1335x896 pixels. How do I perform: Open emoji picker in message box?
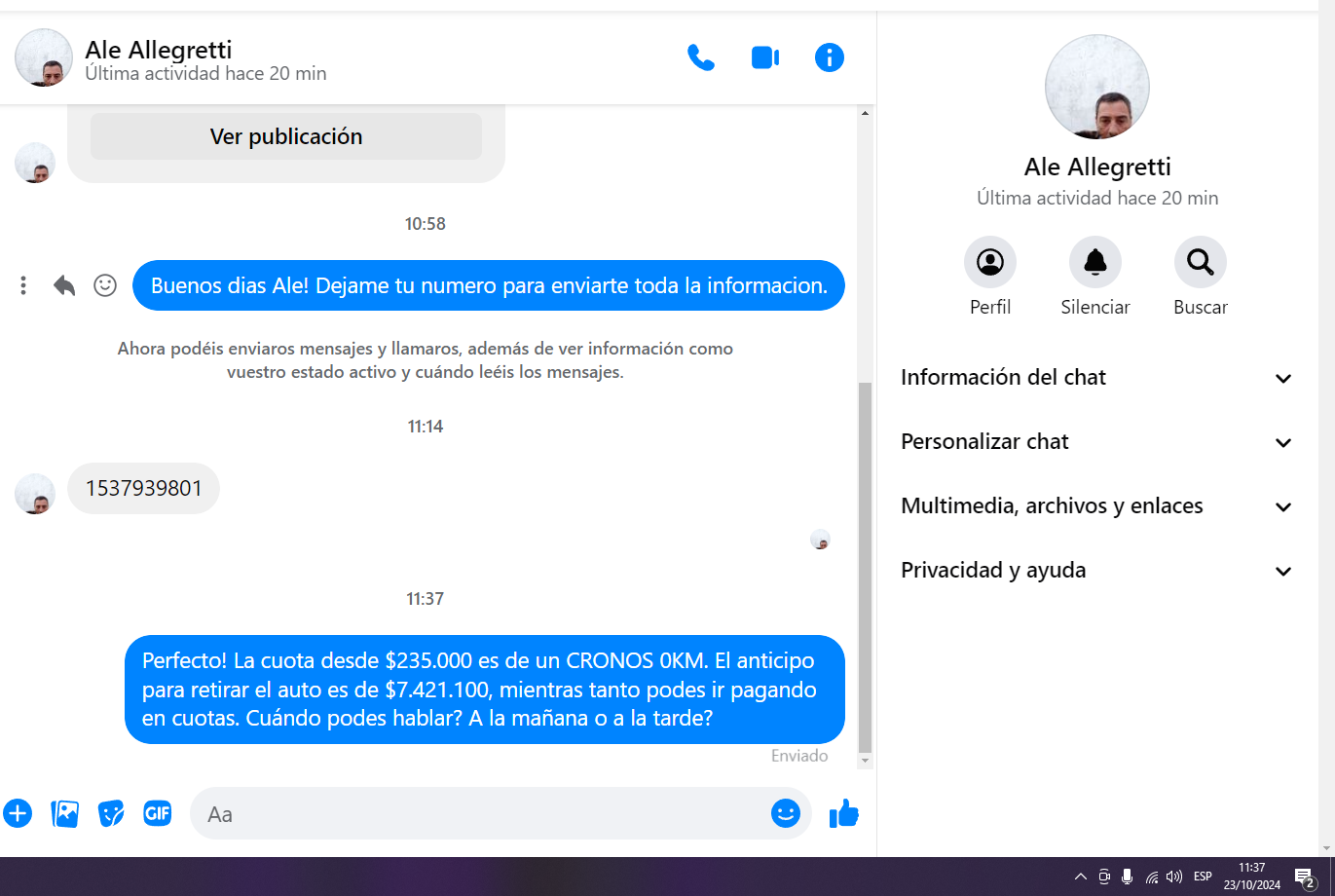[786, 813]
